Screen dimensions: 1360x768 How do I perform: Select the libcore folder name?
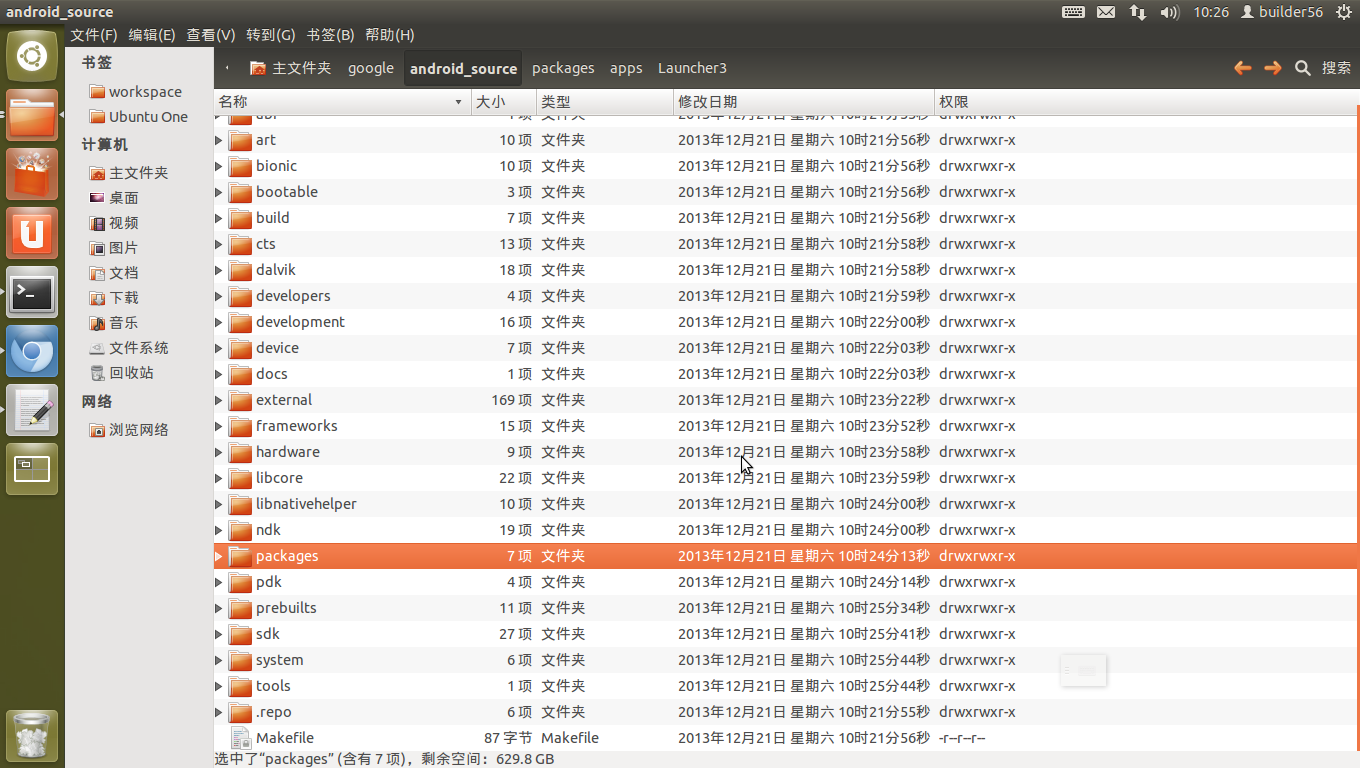pos(279,478)
